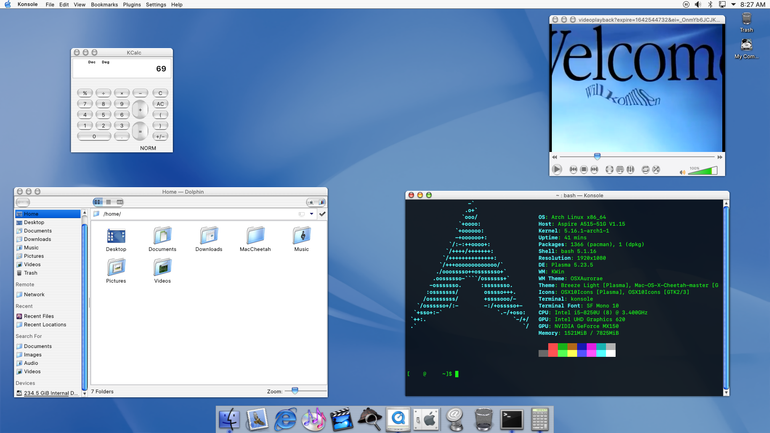This screenshot has width=770, height=433.
Task: Click the Bluetooth icon in menu bar
Action: (710, 4)
